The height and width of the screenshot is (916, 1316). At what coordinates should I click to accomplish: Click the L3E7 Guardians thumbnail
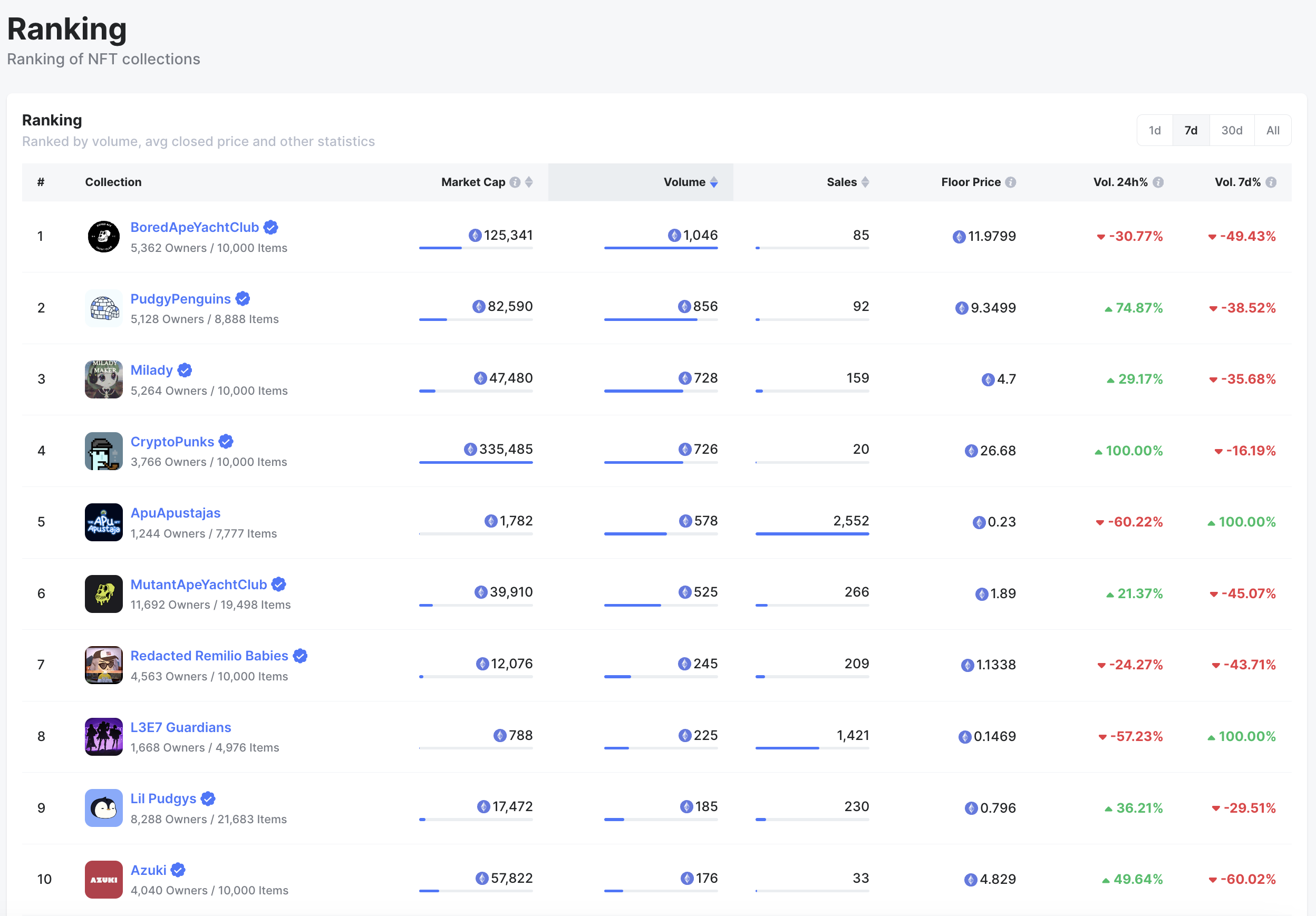[x=104, y=737]
